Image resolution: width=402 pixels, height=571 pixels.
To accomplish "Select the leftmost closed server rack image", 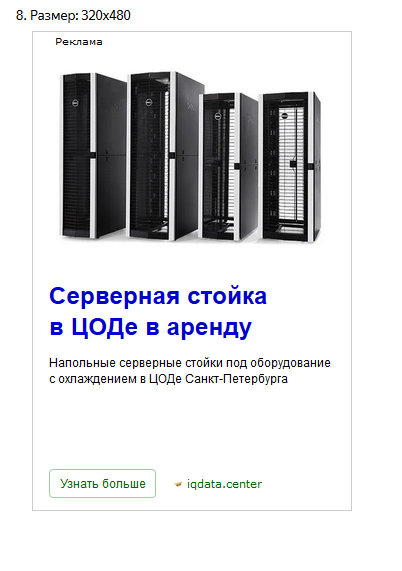I will pyautogui.click(x=93, y=156).
